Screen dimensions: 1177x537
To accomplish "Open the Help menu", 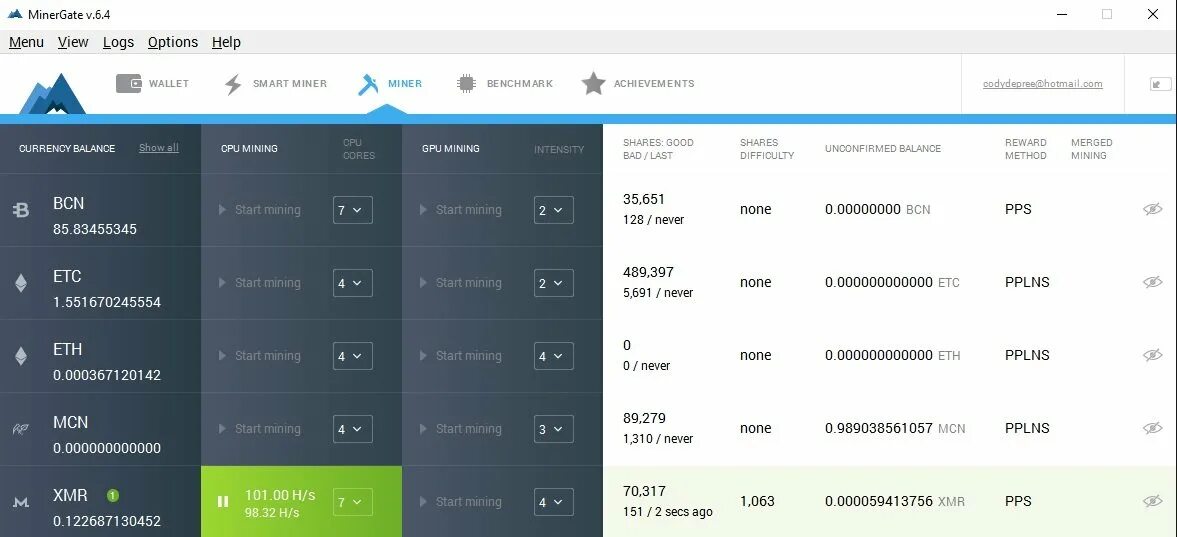I will click(x=226, y=42).
